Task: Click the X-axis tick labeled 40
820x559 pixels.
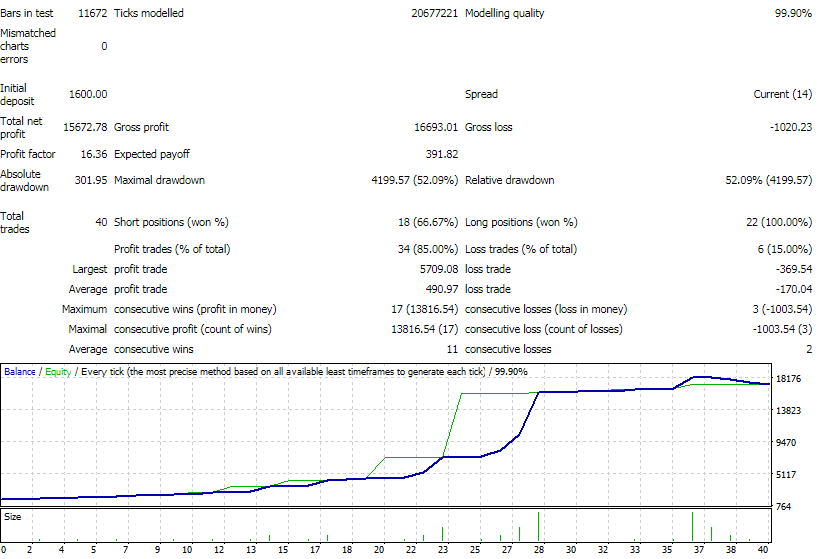Action: click(x=764, y=549)
